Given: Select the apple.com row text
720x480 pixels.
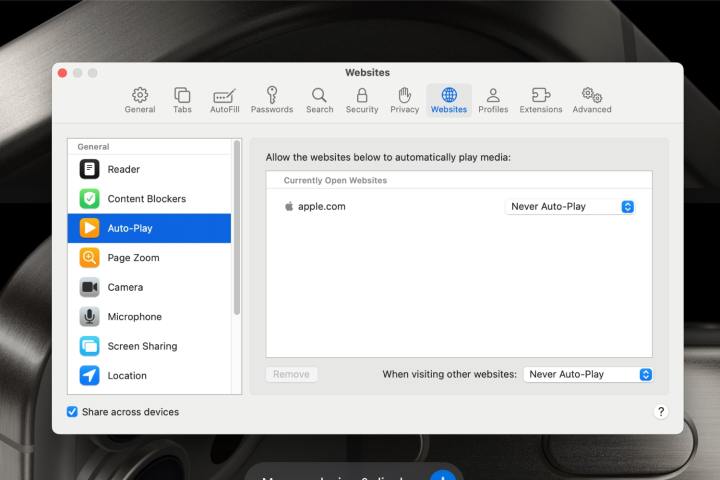Looking at the screenshot, I should click(x=321, y=206).
